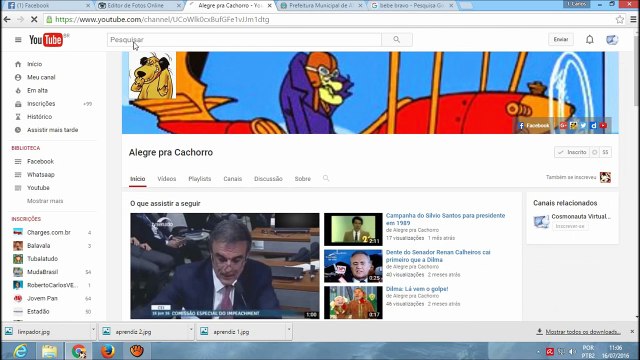Open Cosmonauta Virtual related channel
Image resolution: width=640 pixels, height=360 pixels.
581,216
